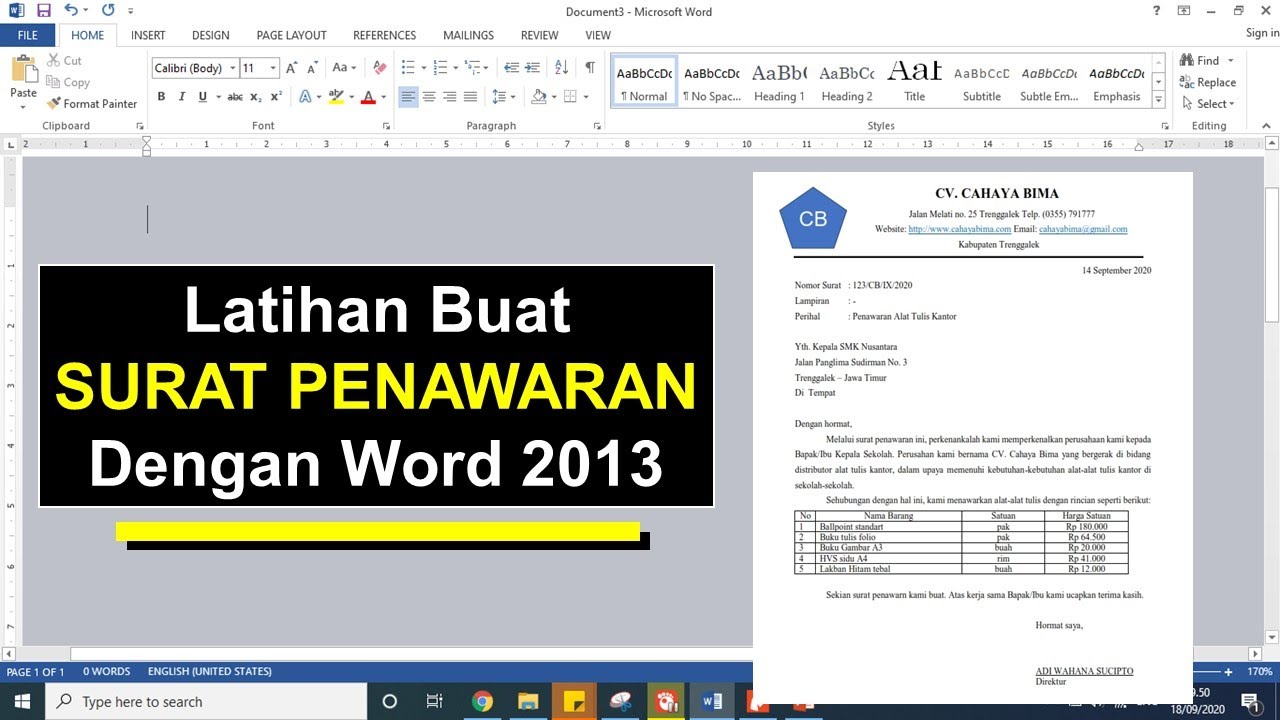
Task: Open Styles pane launcher
Action: (x=1165, y=126)
